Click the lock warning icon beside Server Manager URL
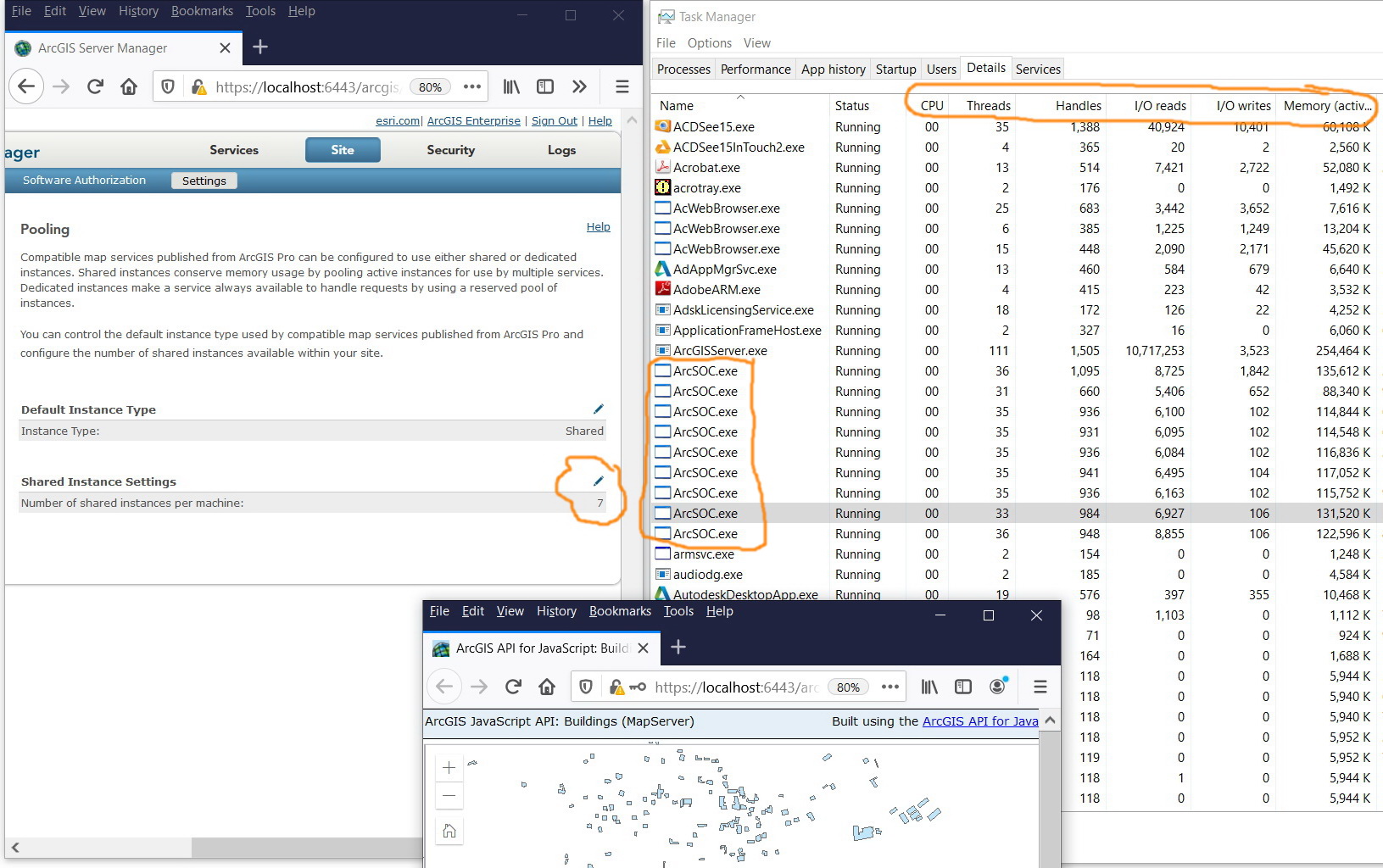The width and height of the screenshot is (1383, 868). click(198, 86)
